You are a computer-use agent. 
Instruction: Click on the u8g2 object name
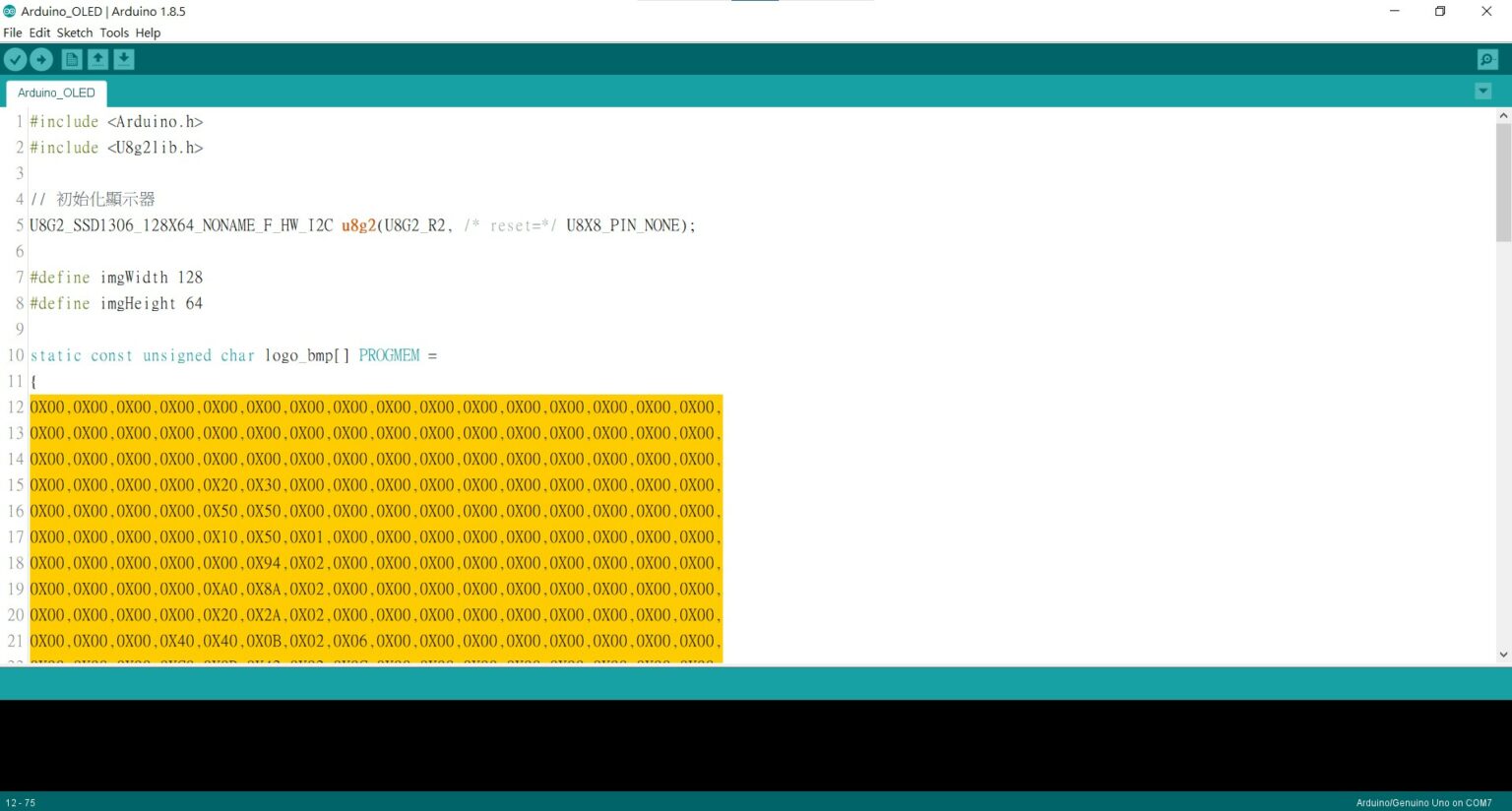pyautogui.click(x=358, y=225)
